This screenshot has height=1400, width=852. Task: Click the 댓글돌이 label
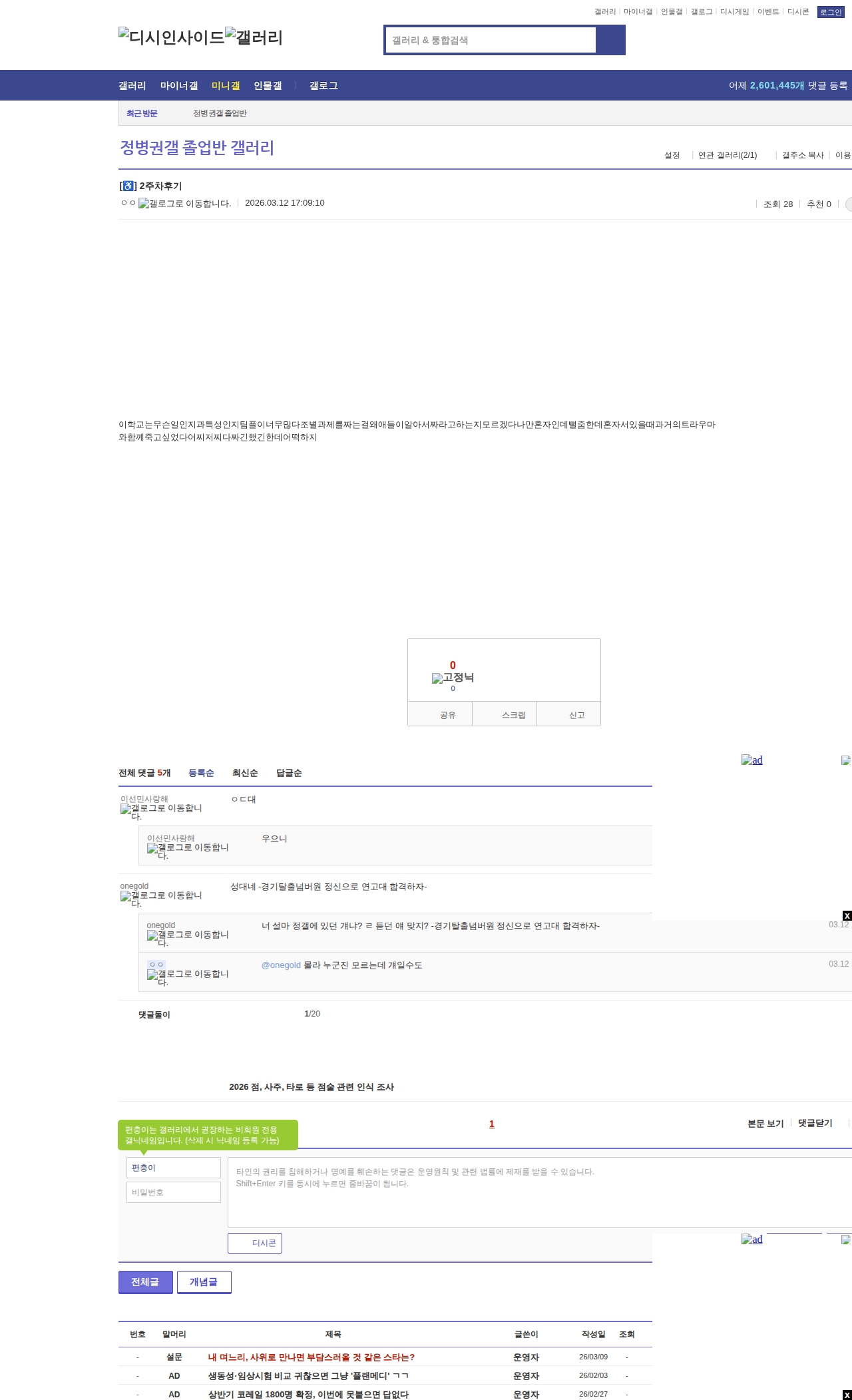[154, 1015]
